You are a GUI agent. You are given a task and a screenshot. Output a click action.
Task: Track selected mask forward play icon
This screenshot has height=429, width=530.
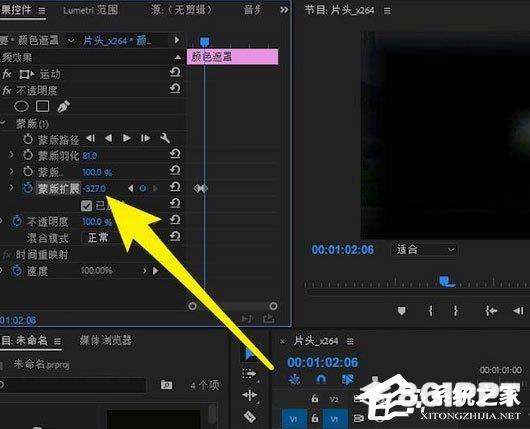coord(127,138)
